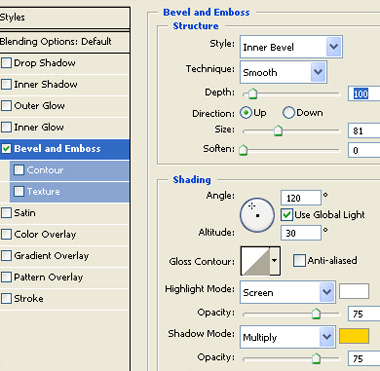Select the Drop Shadow style label

(45, 63)
